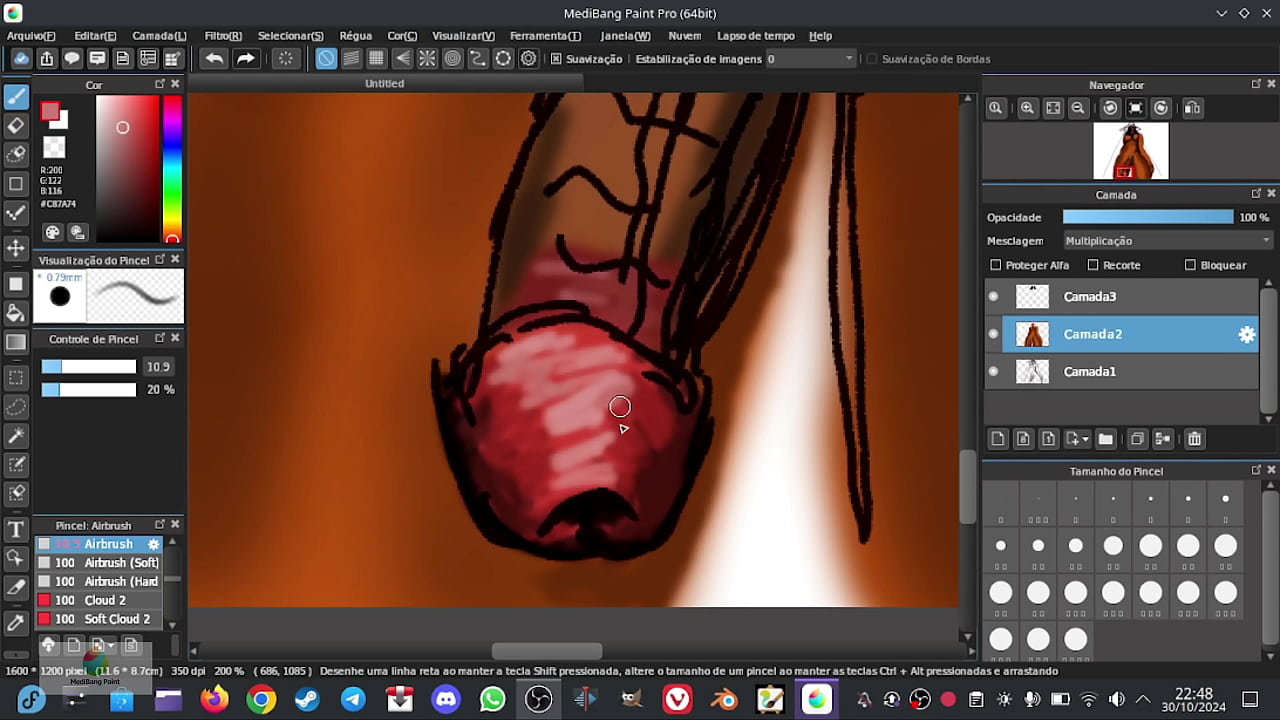The width and height of the screenshot is (1280, 720).
Task: Show hidden system tray icons chevron
Action: 1143,699
